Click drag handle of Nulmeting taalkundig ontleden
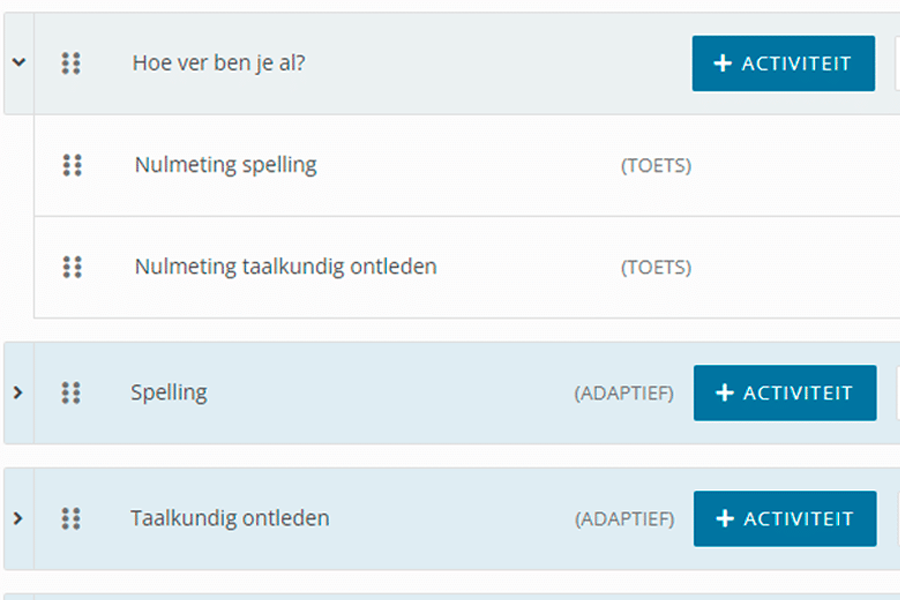The width and height of the screenshot is (900, 600). [x=72, y=267]
